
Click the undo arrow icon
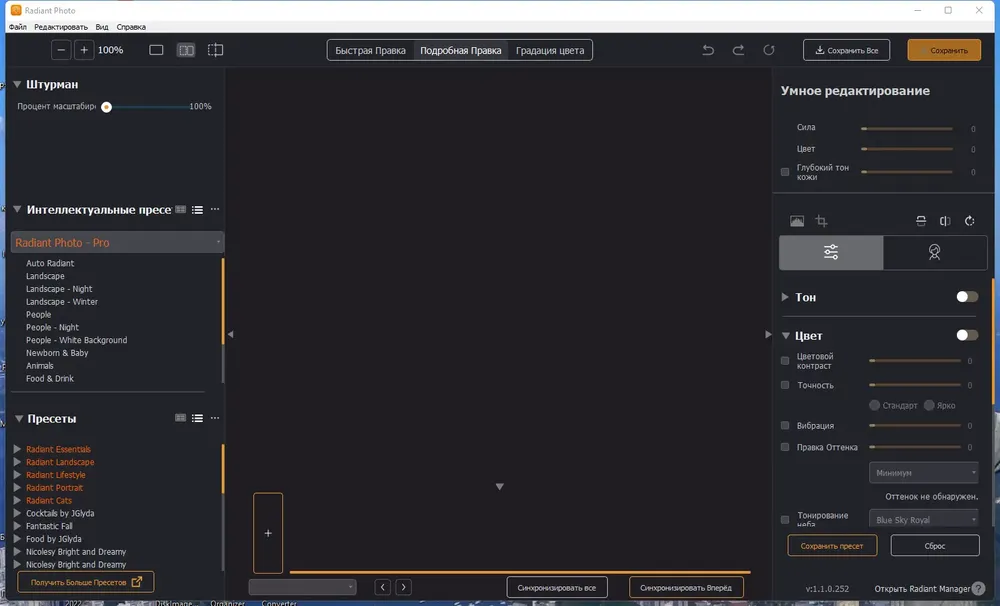(x=708, y=50)
